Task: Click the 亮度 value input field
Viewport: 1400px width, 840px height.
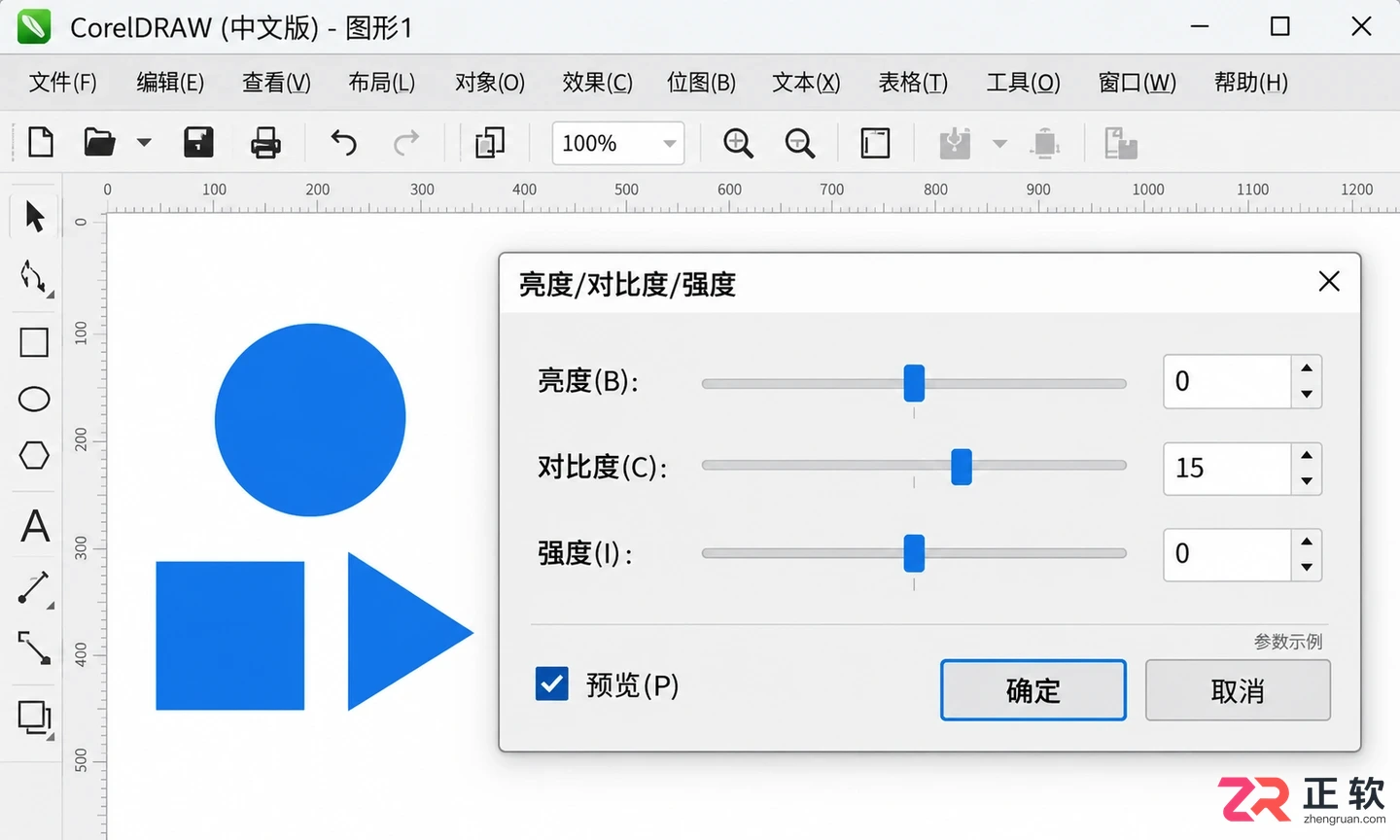Action: 1227,381
